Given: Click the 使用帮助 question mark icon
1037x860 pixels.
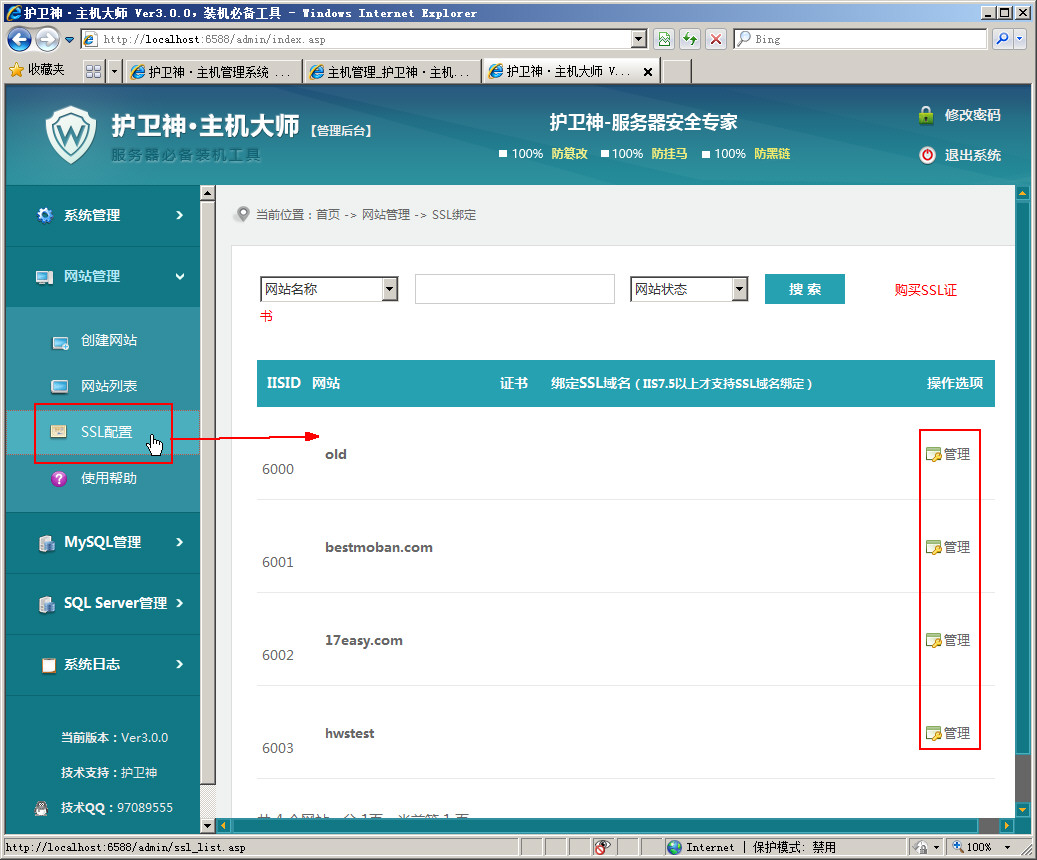Looking at the screenshot, I should (x=59, y=478).
